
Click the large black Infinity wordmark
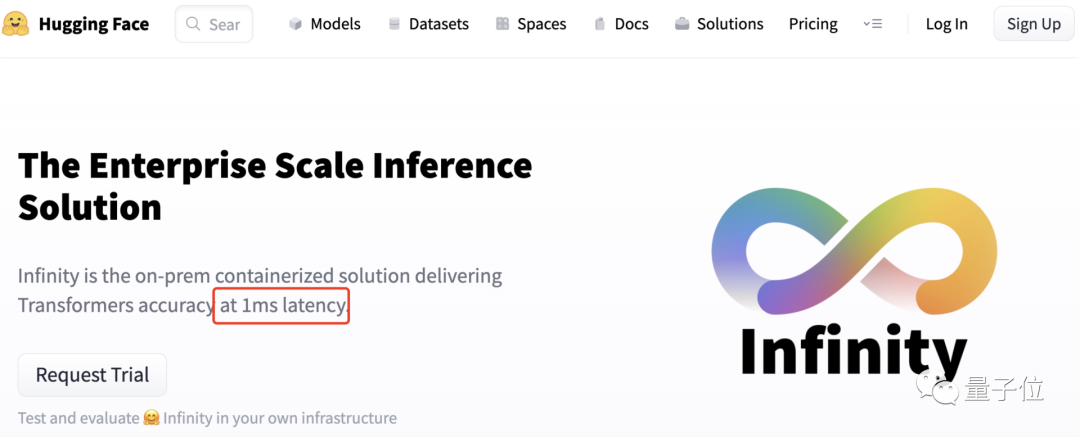(x=853, y=354)
